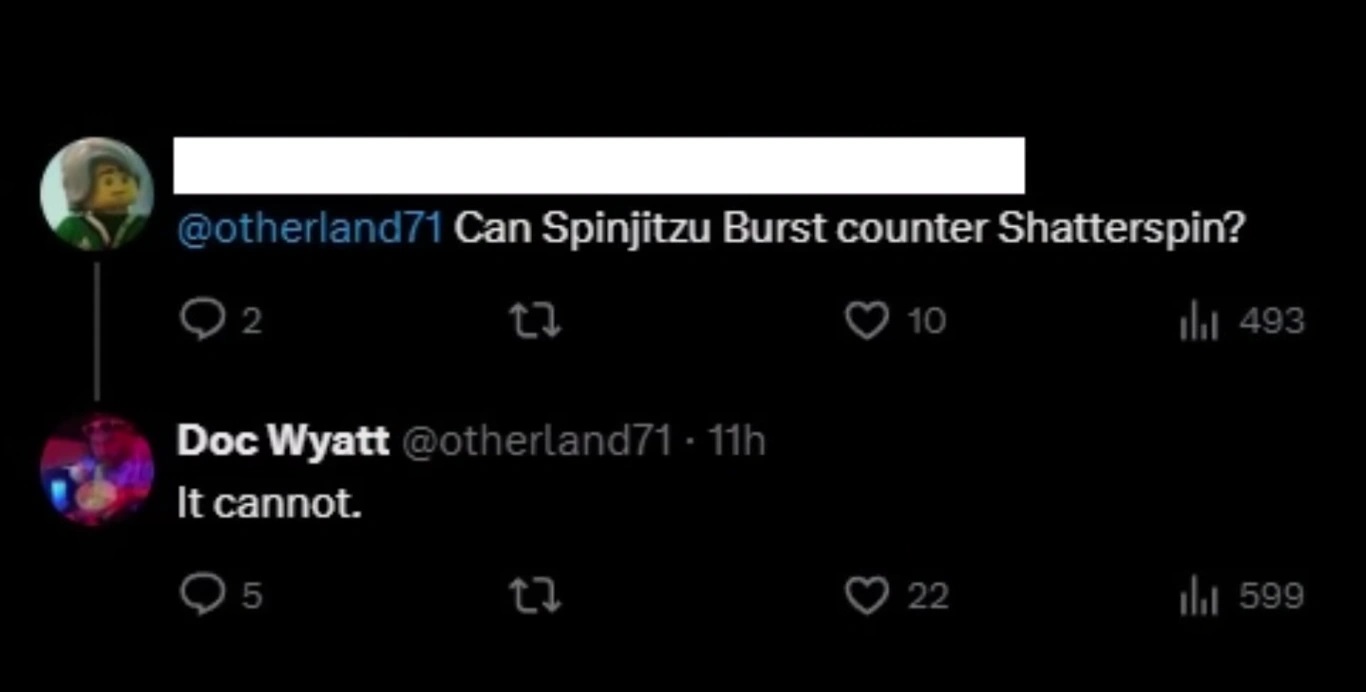Viewport: 1366px width, 692px height.
Task: Click the "Can Spinjitzu Burst counter Shatterspin?" text
Action: pyautogui.click(x=850, y=229)
